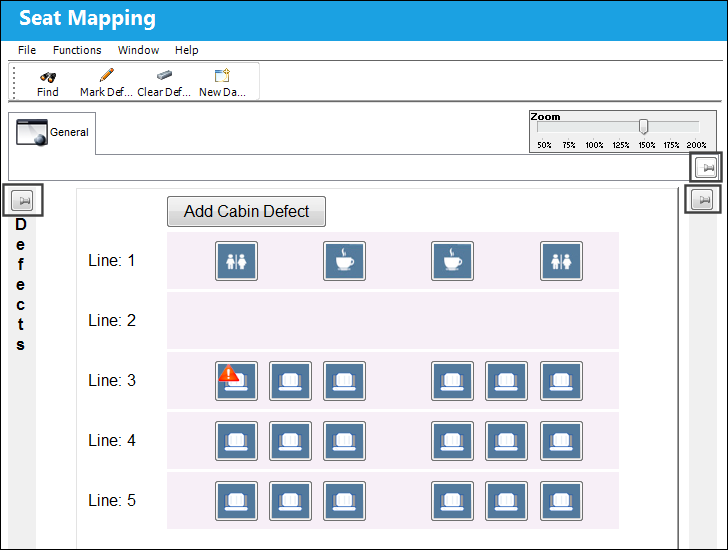Select the fourth seat in Line 3

(453, 381)
